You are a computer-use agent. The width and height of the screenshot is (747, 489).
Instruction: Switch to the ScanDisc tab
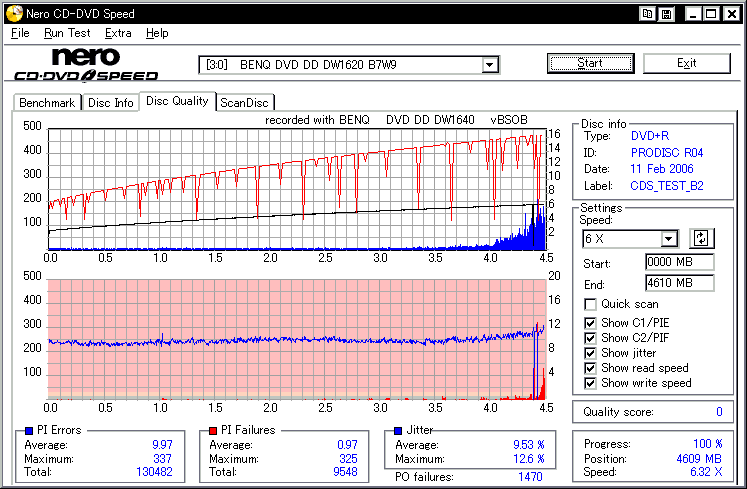[245, 102]
